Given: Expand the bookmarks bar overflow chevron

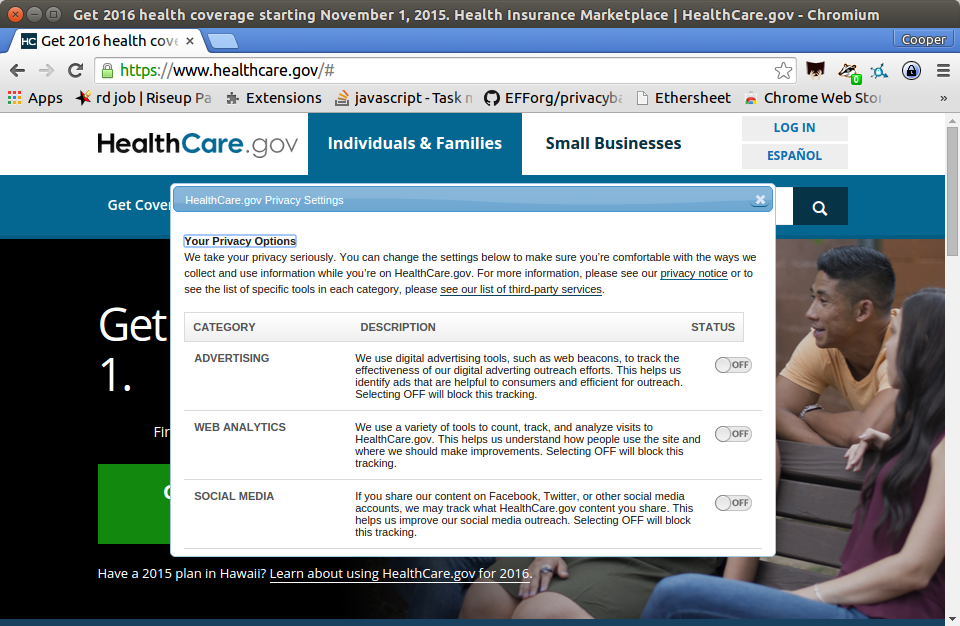Looking at the screenshot, I should coord(942,98).
